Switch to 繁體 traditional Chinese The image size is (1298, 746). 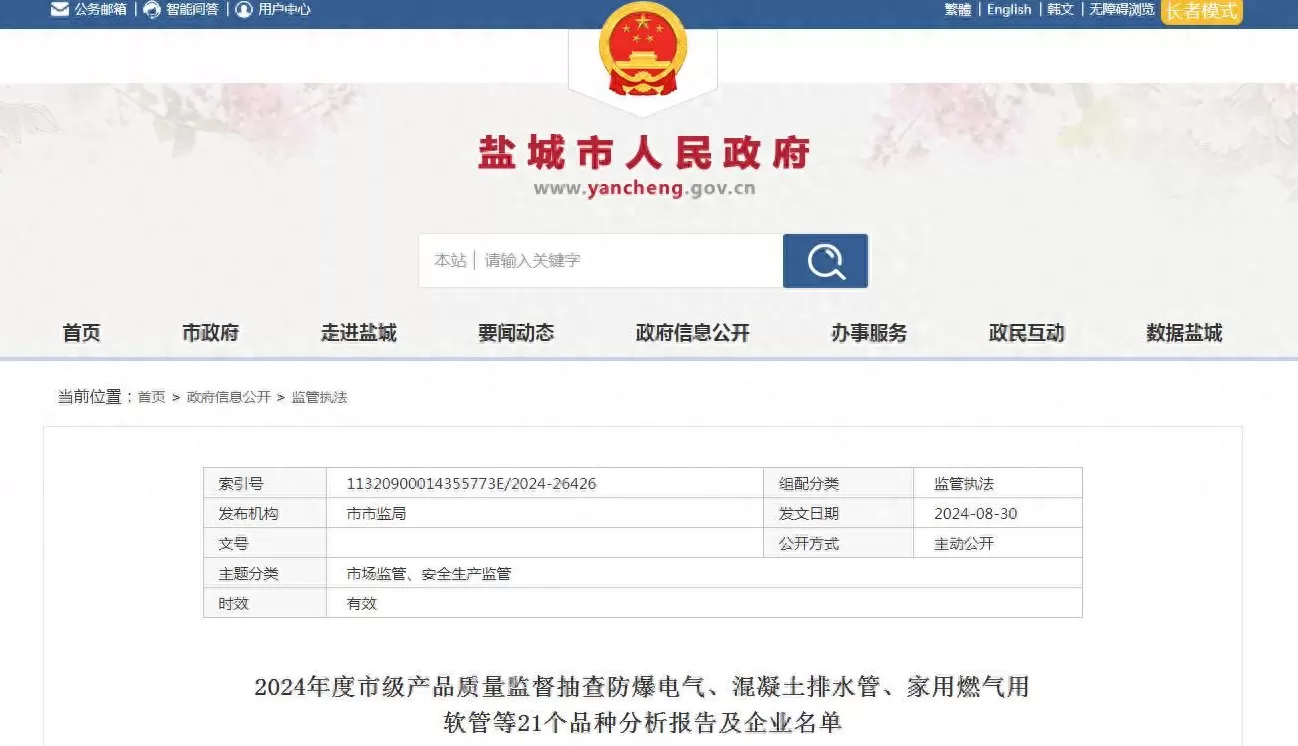[x=957, y=10]
